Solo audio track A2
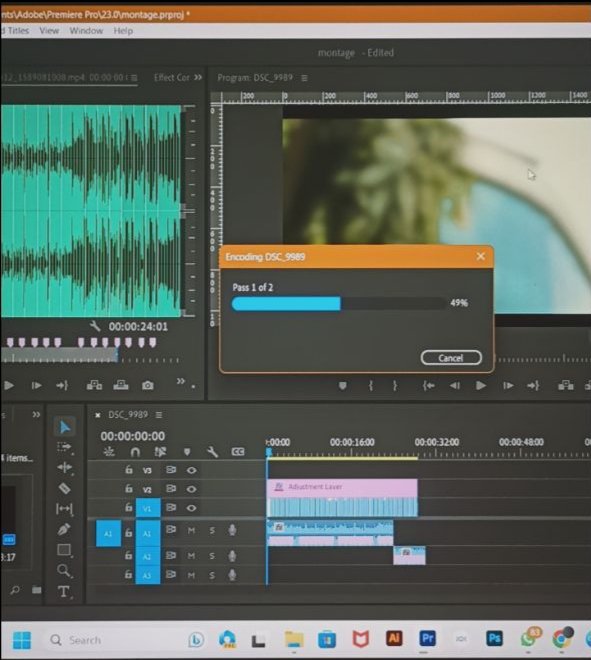Viewport: 591px width, 660px height. 212,556
